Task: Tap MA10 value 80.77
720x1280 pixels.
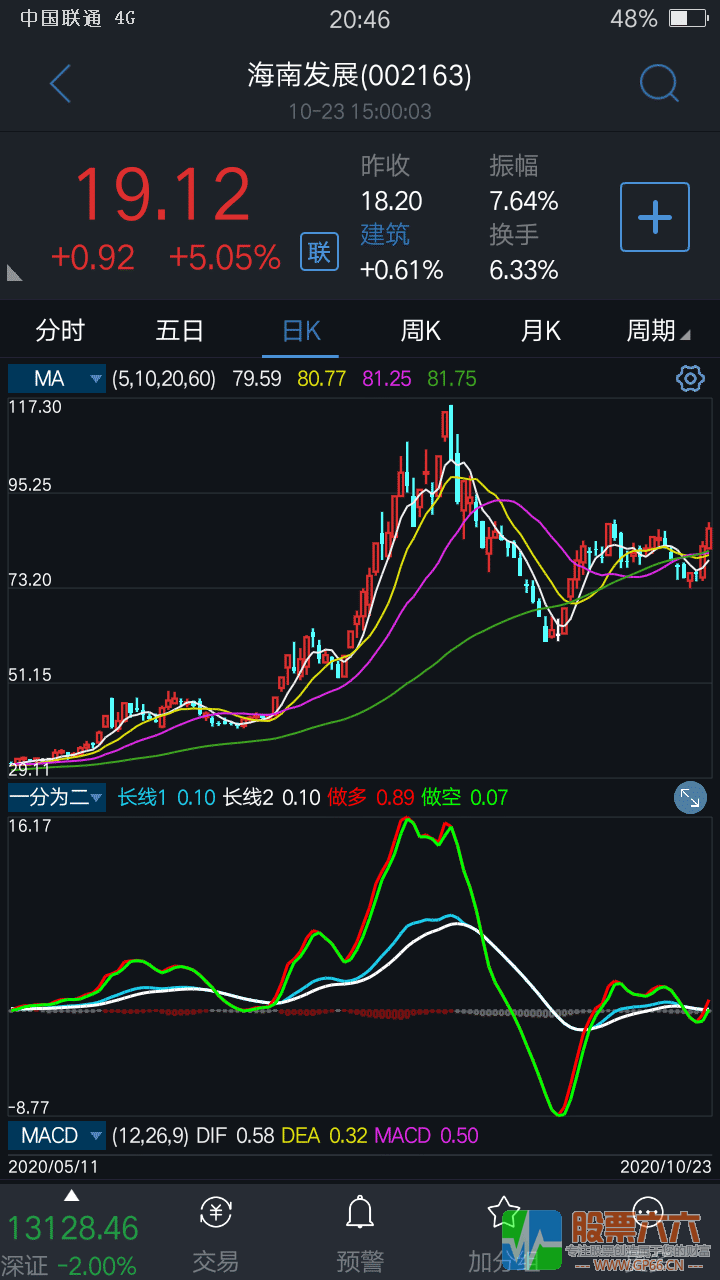Action: pos(321,379)
